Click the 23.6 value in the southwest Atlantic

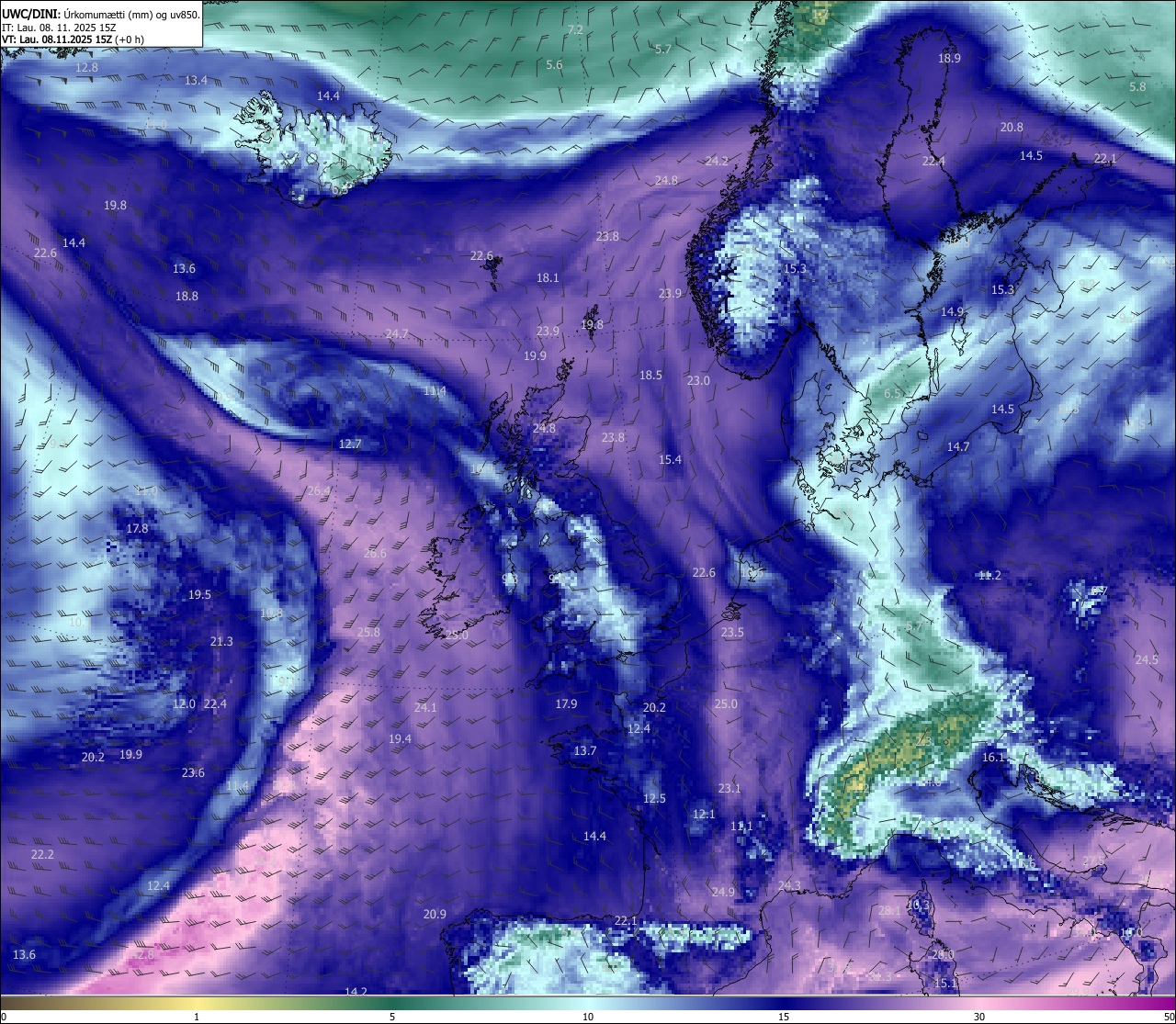[x=193, y=773]
